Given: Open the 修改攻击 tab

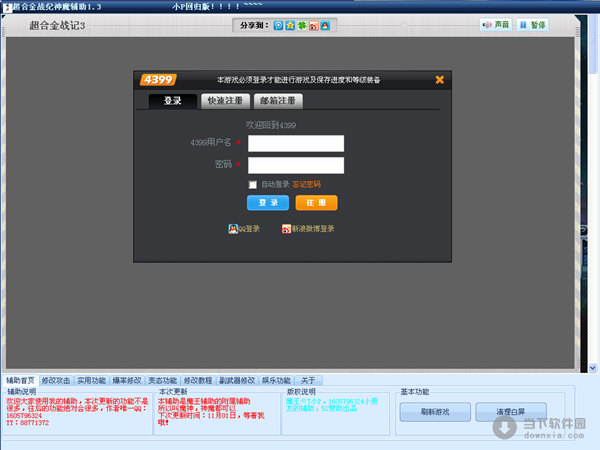Looking at the screenshot, I should pyautogui.click(x=56, y=381).
